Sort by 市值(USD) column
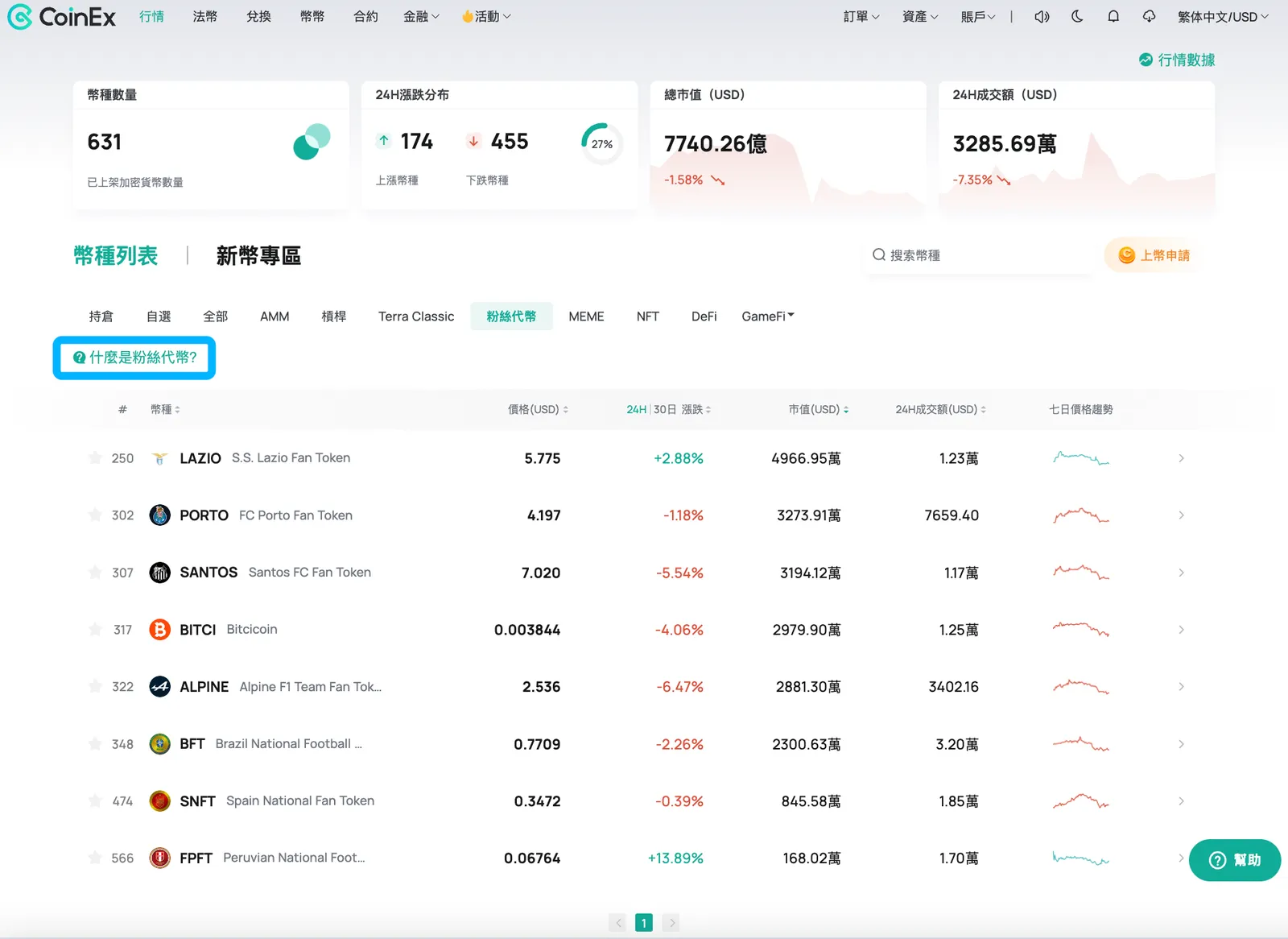This screenshot has width=1288, height=939. (819, 410)
